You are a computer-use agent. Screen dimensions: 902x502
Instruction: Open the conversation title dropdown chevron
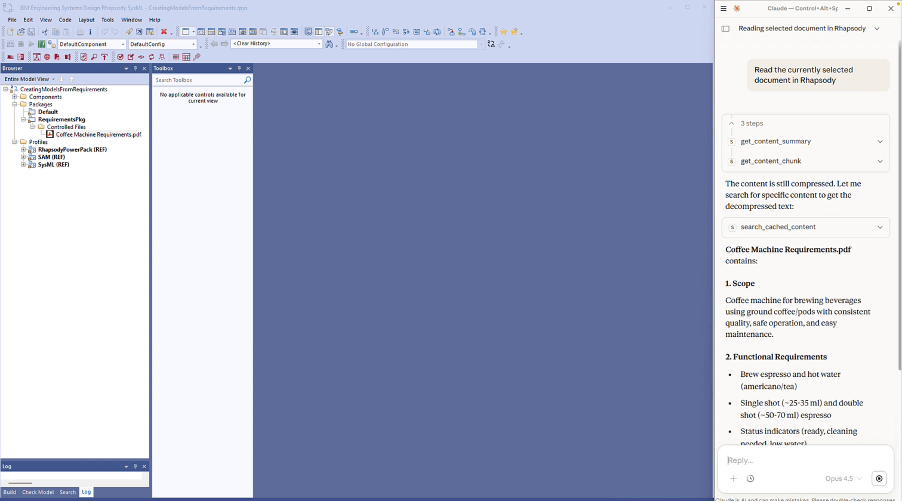877,29
